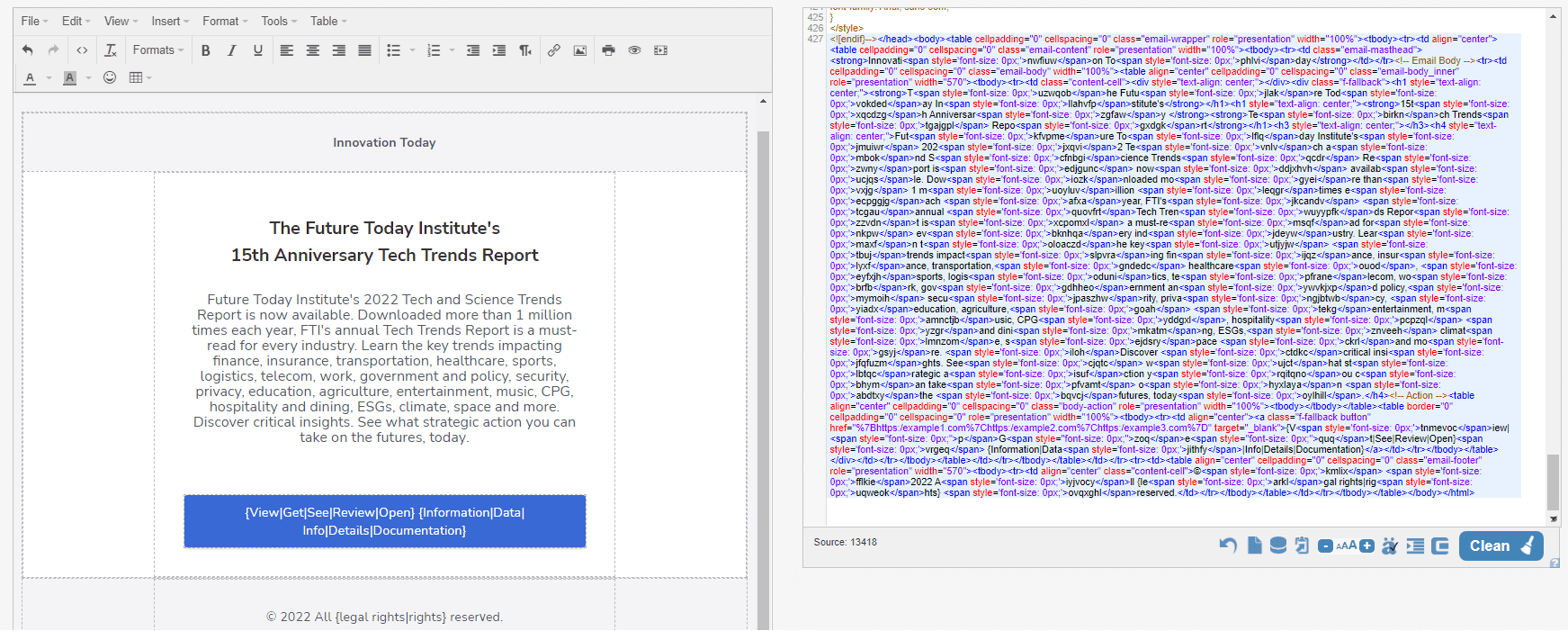Open the Format menu
1568x631 pixels.
(x=225, y=21)
